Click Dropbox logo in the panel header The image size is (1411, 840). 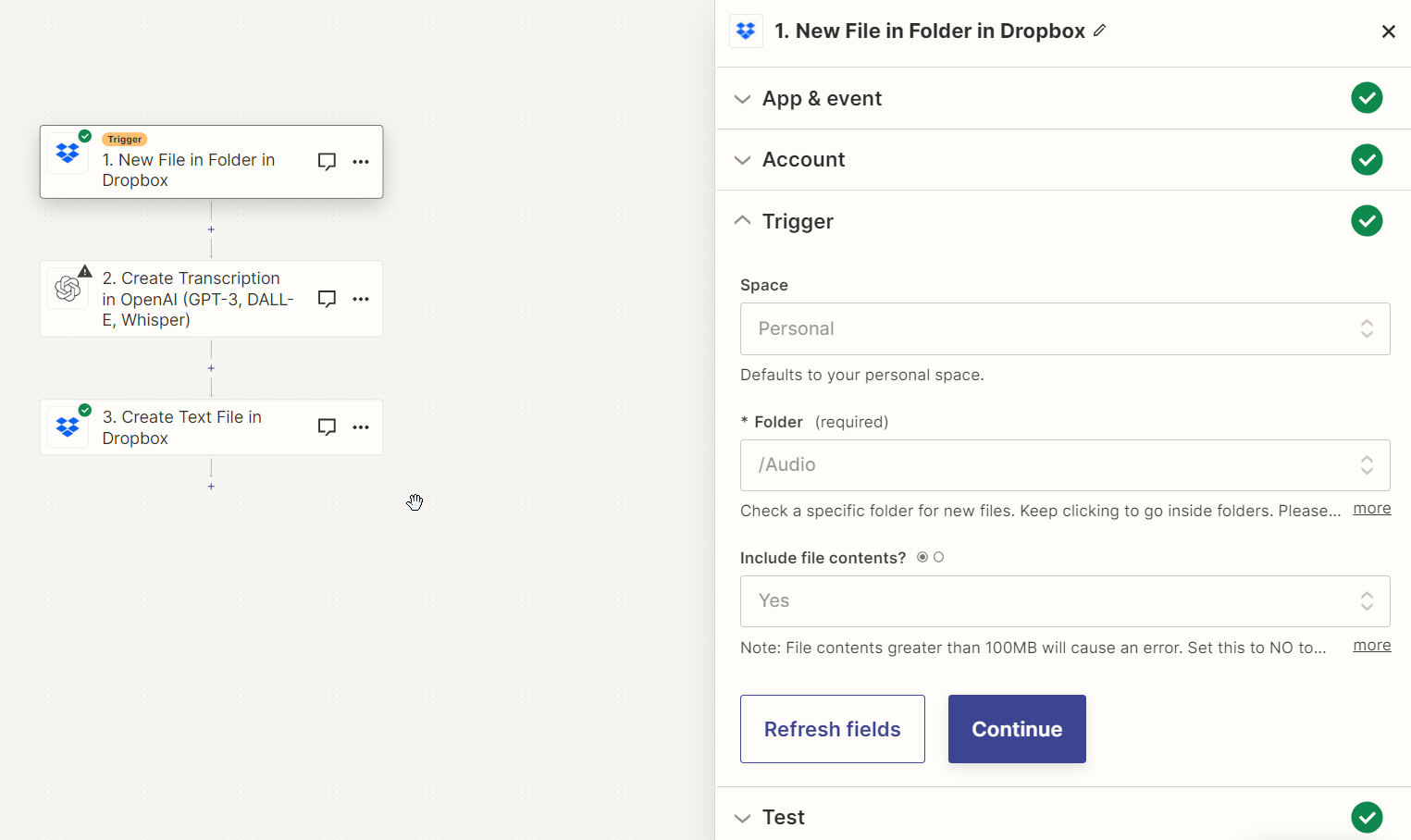tap(746, 31)
